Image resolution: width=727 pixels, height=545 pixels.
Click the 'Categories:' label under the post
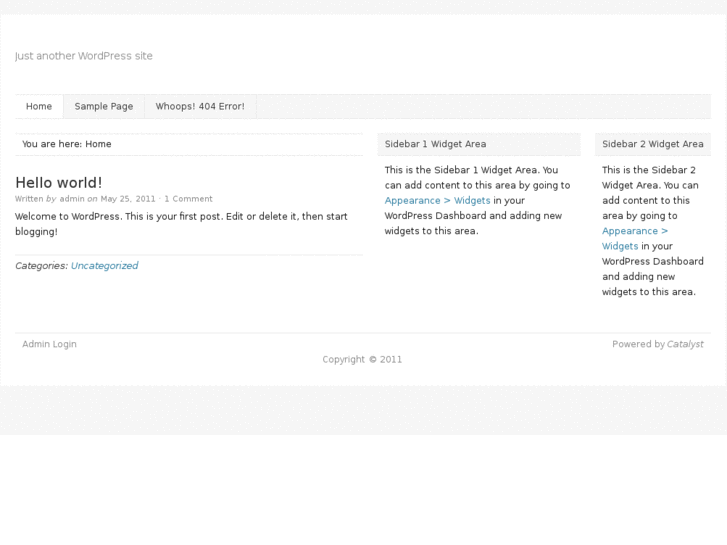pyautogui.click(x=41, y=266)
